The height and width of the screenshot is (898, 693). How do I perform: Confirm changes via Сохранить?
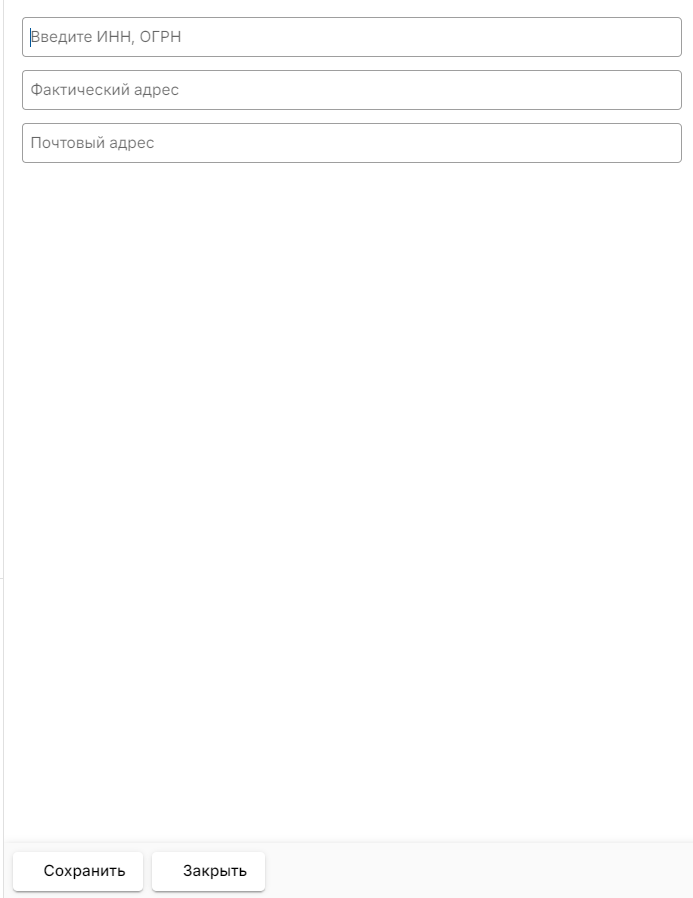point(78,871)
